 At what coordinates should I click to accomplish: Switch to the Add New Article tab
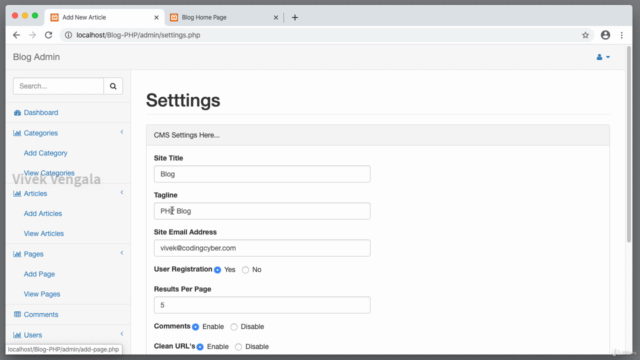tap(104, 18)
